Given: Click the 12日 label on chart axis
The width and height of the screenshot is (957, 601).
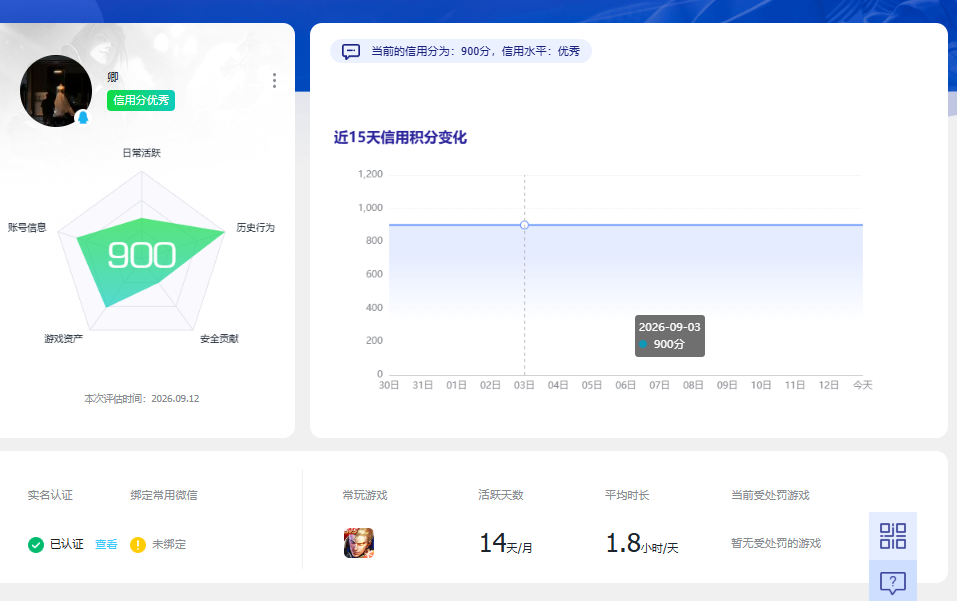Looking at the screenshot, I should [828, 385].
